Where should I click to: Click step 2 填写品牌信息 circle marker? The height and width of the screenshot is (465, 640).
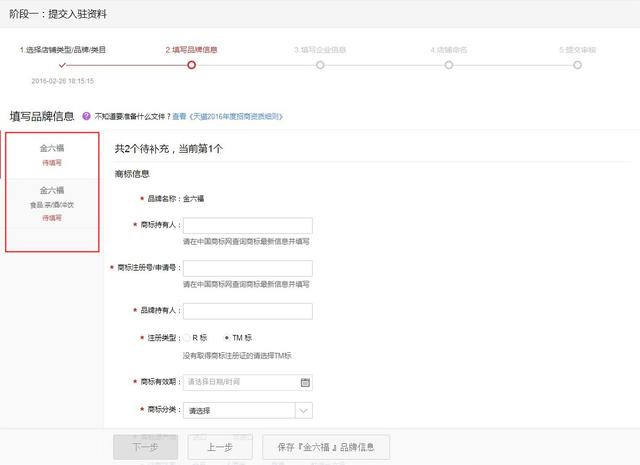[x=191, y=65]
